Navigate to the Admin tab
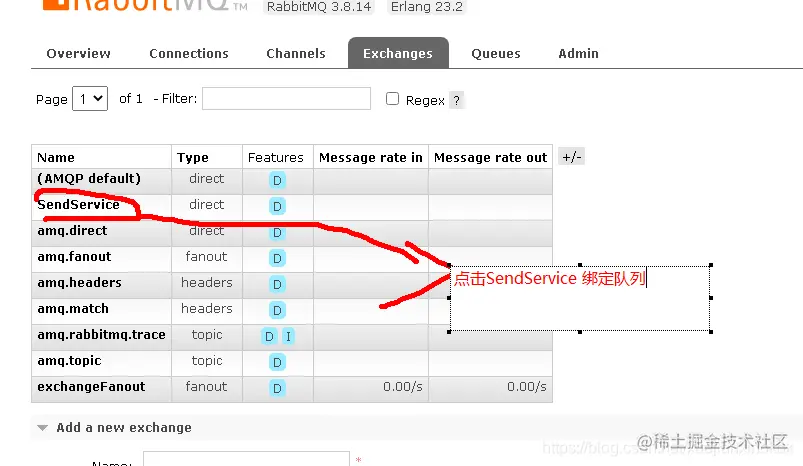Image resolution: width=803 pixels, height=466 pixels. tap(578, 53)
